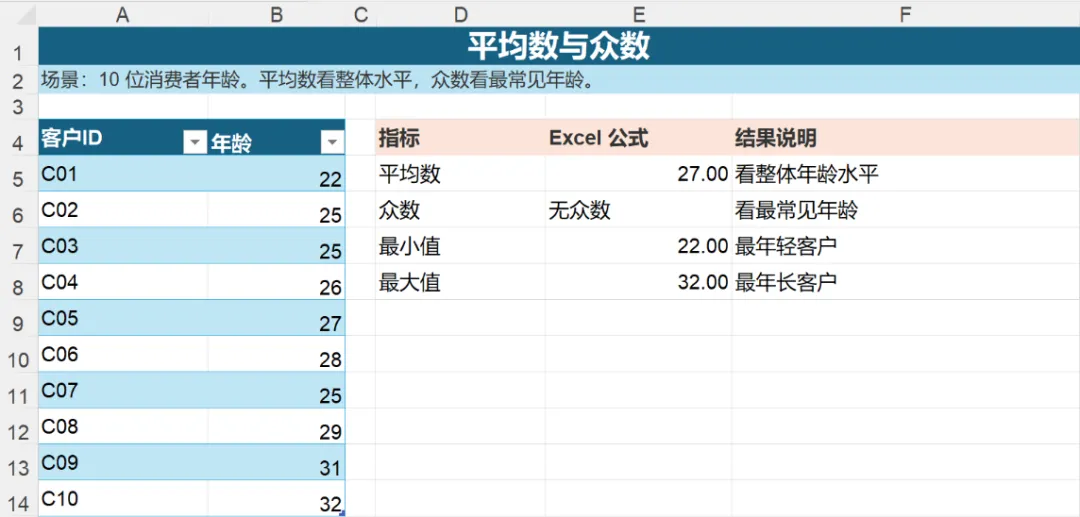Screen dimensions: 1080x517
Task: Select age value 31 in row C09
Action: coord(276,462)
